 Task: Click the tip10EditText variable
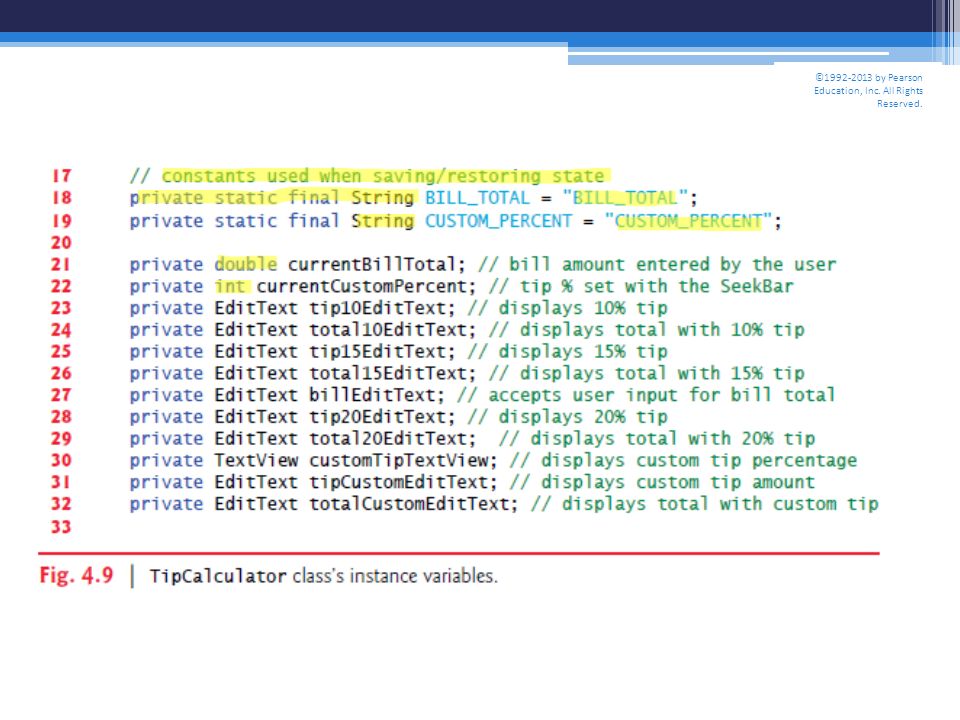(377, 308)
